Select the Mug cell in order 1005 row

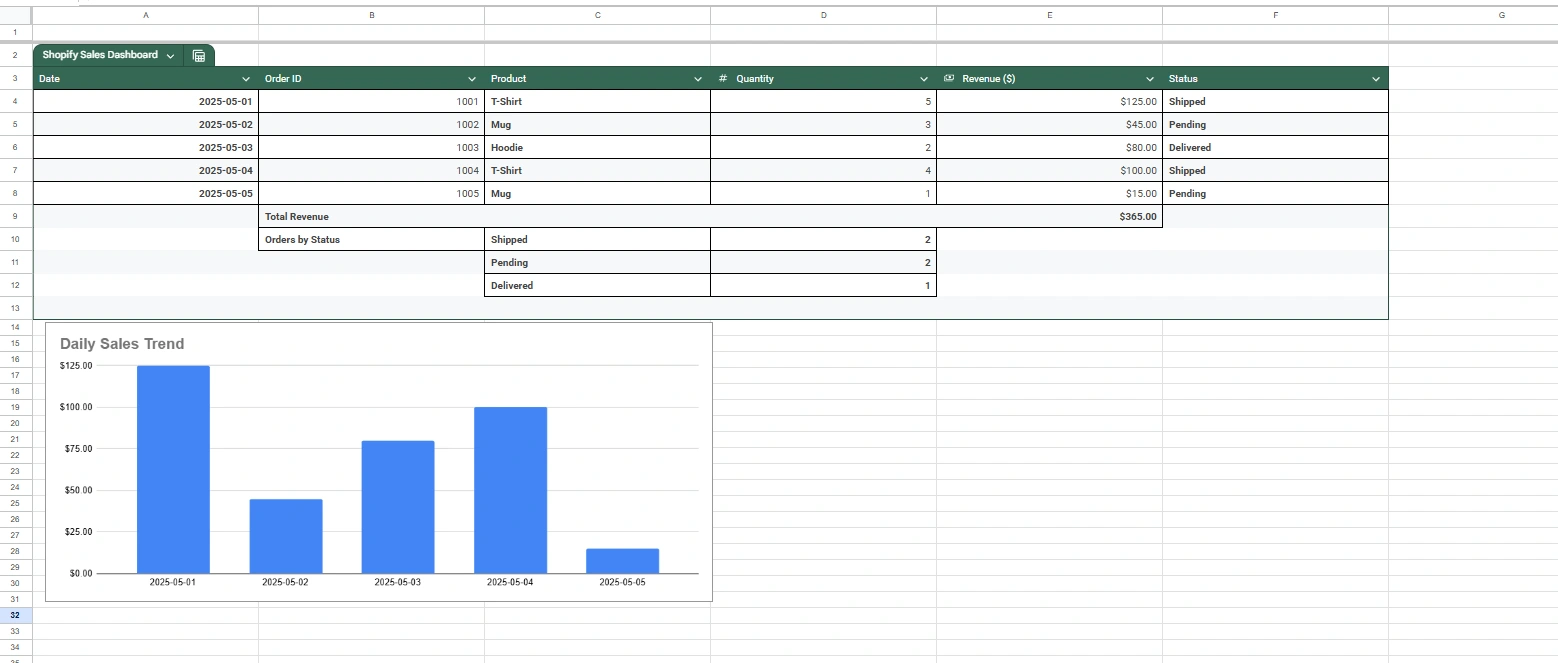click(597, 194)
